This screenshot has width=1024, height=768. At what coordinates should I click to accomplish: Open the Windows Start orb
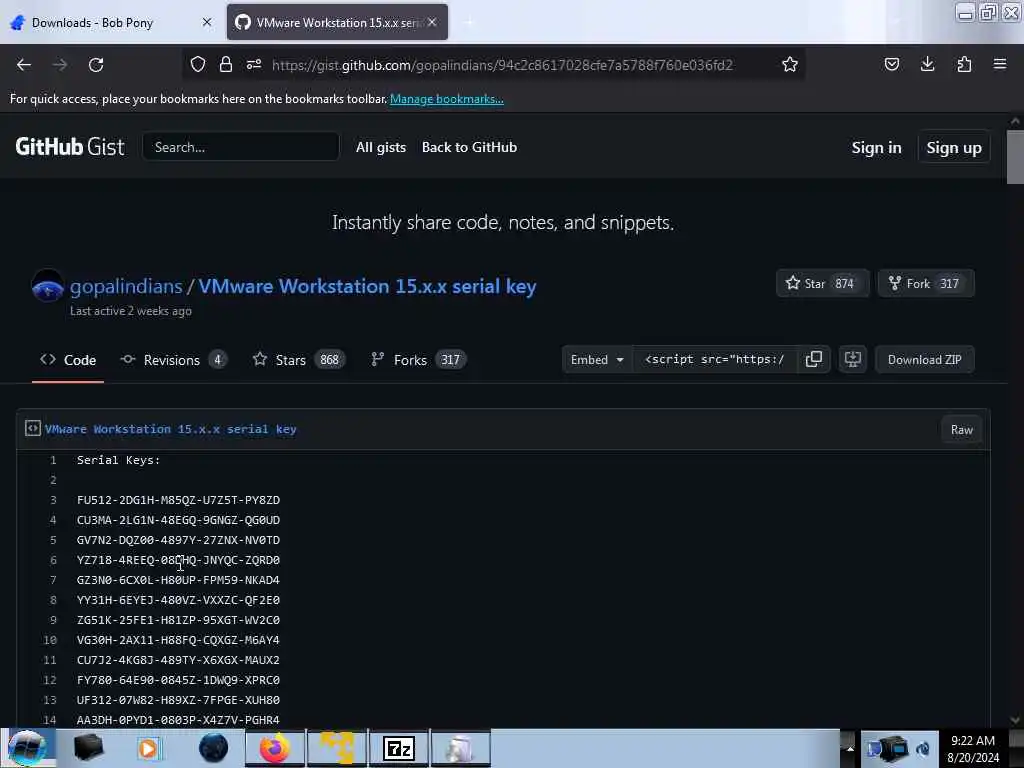point(27,748)
